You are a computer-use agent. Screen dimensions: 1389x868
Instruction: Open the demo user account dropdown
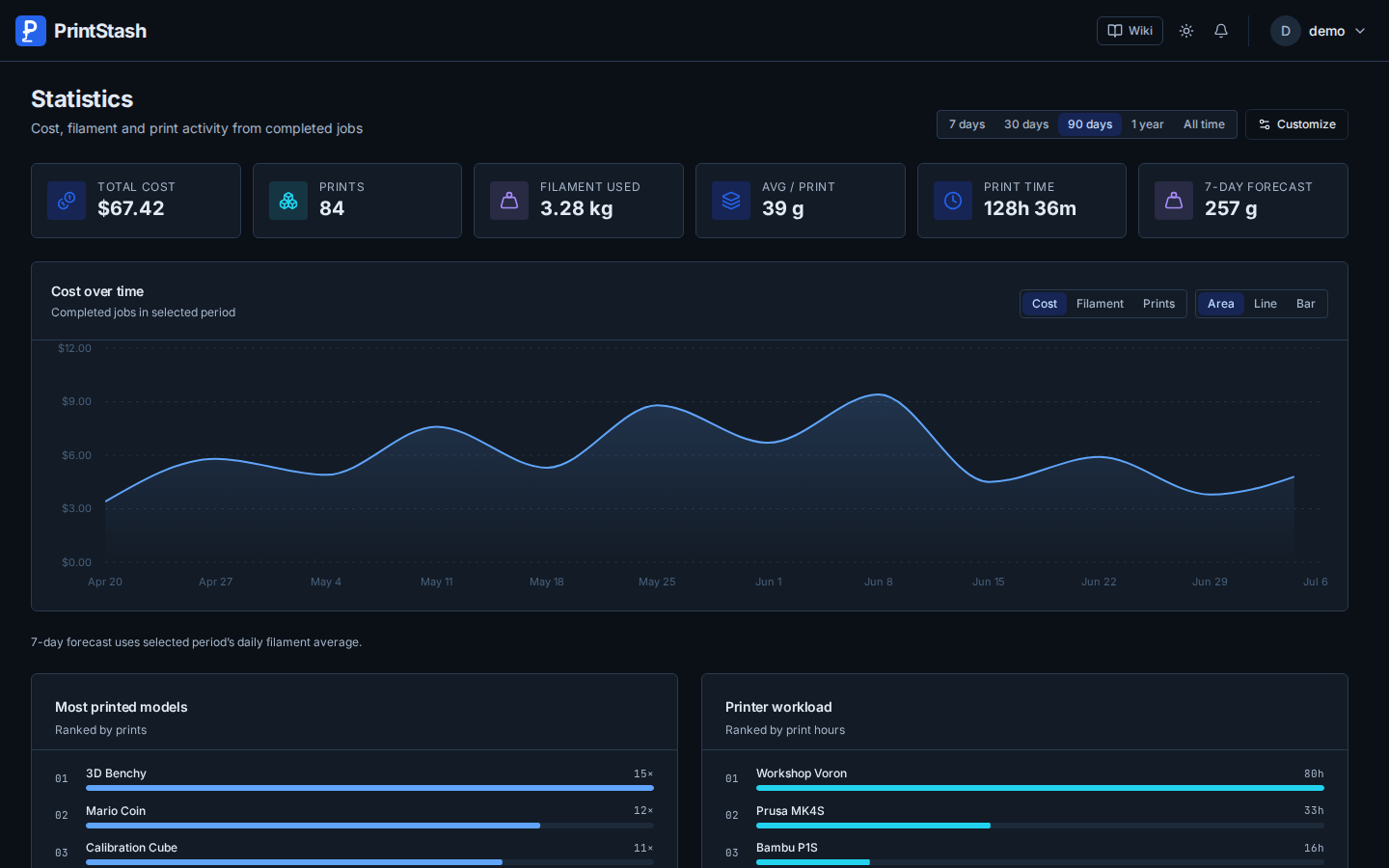click(1319, 31)
